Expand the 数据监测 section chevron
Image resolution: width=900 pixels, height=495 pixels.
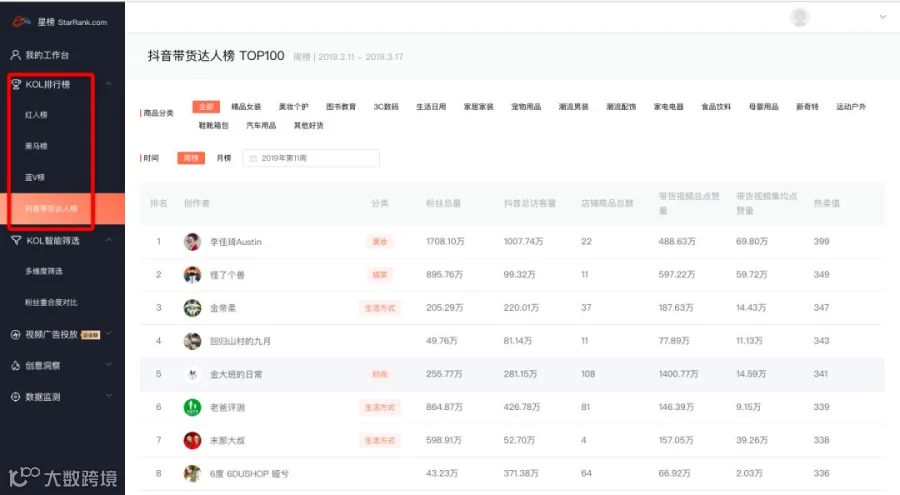click(108, 396)
